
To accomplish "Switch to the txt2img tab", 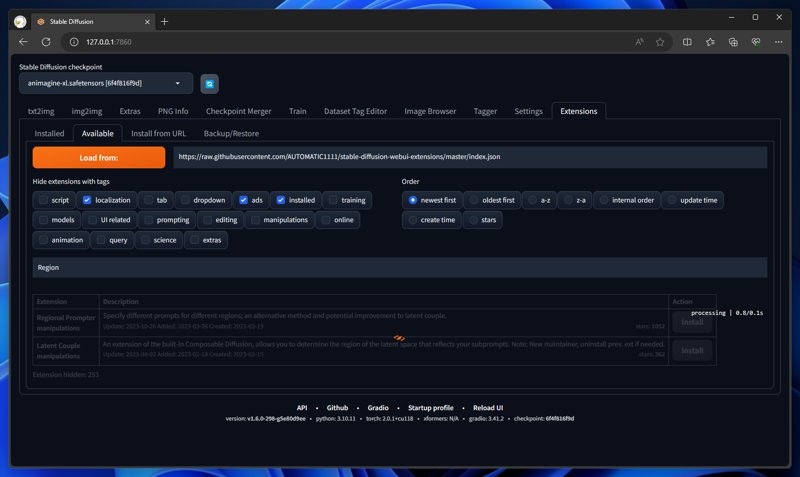I will tap(41, 111).
